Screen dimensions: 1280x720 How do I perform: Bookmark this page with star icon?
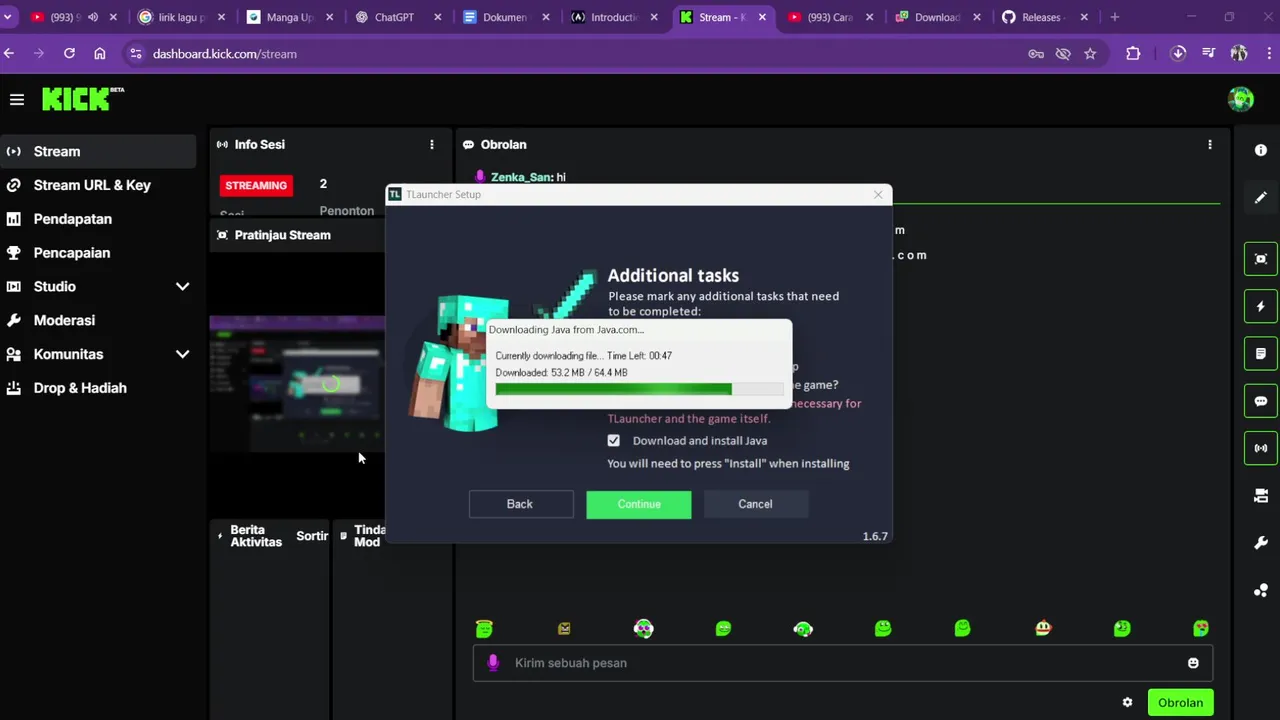click(x=1090, y=54)
